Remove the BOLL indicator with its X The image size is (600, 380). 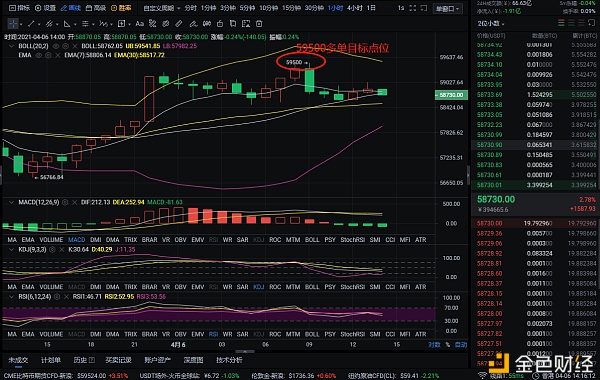[75, 46]
